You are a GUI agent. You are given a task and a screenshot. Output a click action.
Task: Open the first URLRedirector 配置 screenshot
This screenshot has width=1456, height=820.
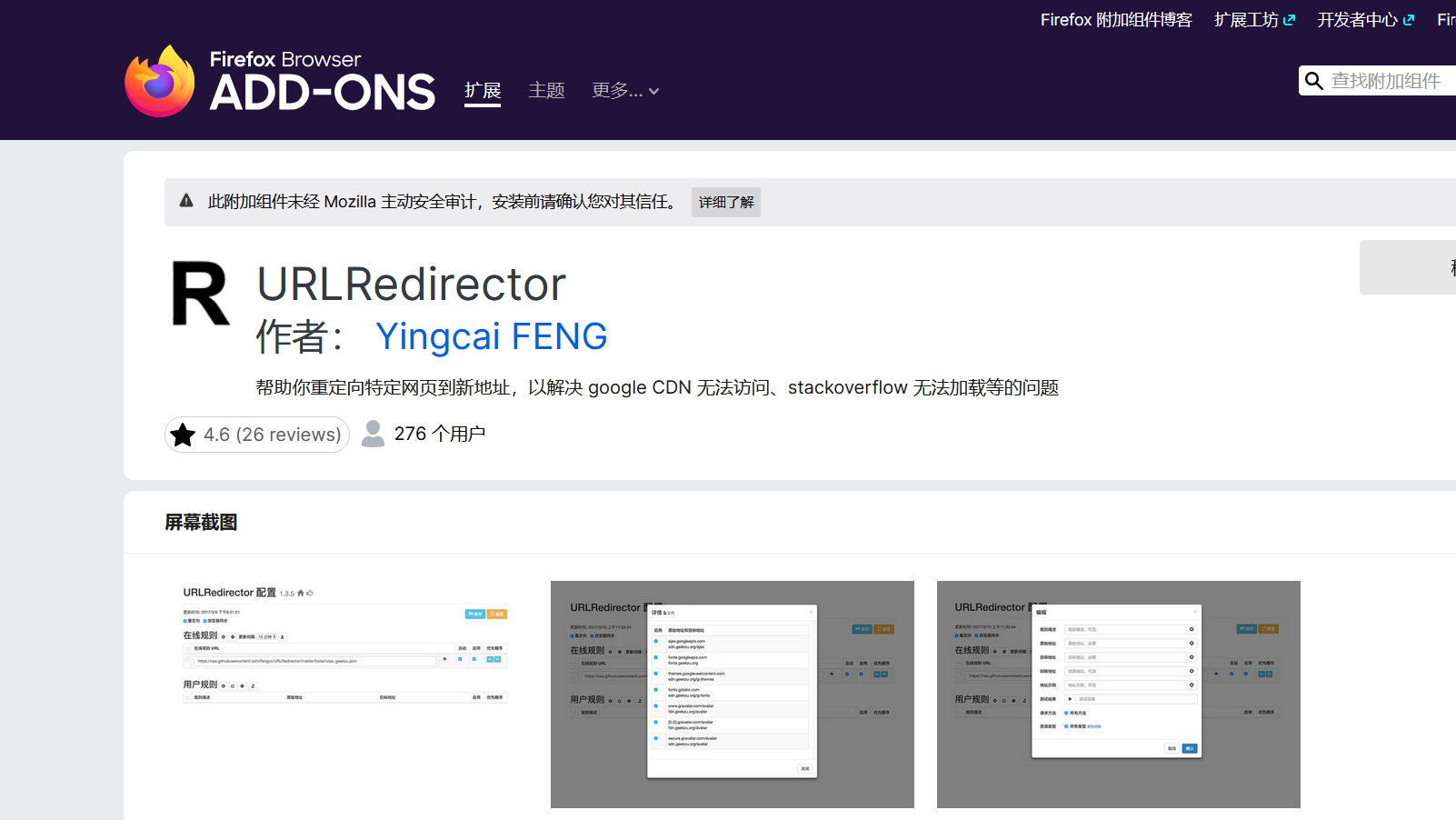(x=346, y=694)
